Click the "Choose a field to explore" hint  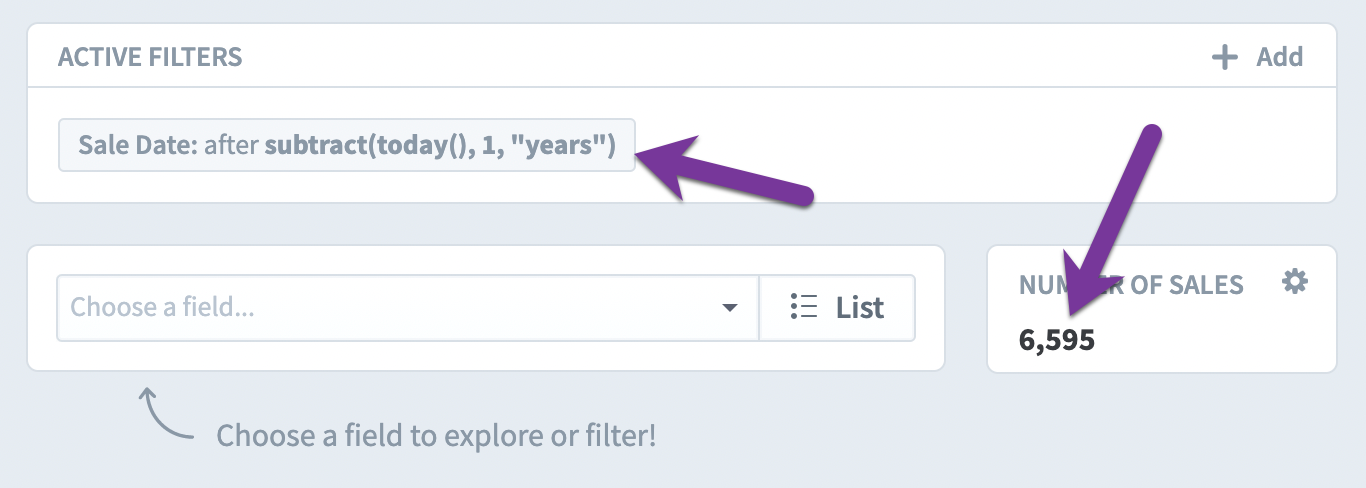click(436, 436)
